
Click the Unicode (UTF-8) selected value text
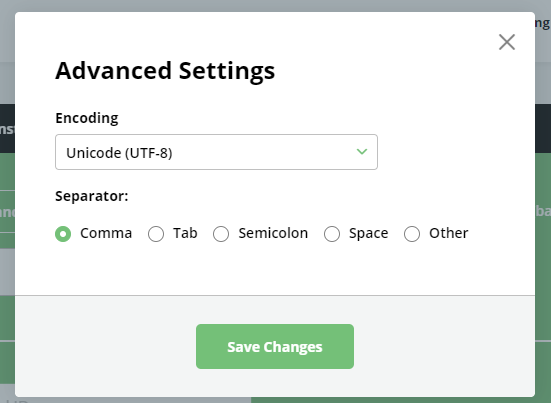[x=119, y=153]
